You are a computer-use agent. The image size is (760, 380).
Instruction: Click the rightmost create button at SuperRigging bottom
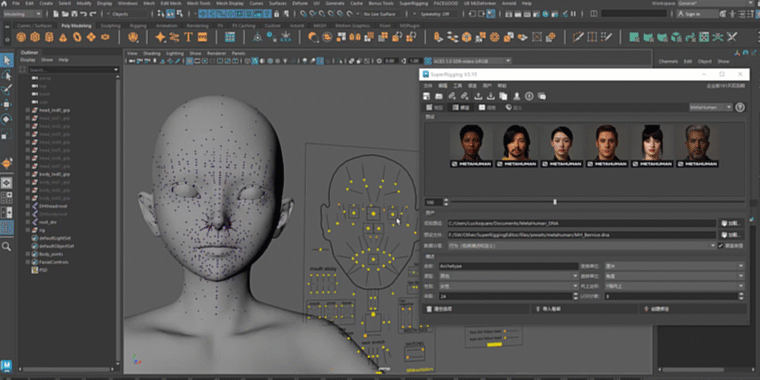693,308
